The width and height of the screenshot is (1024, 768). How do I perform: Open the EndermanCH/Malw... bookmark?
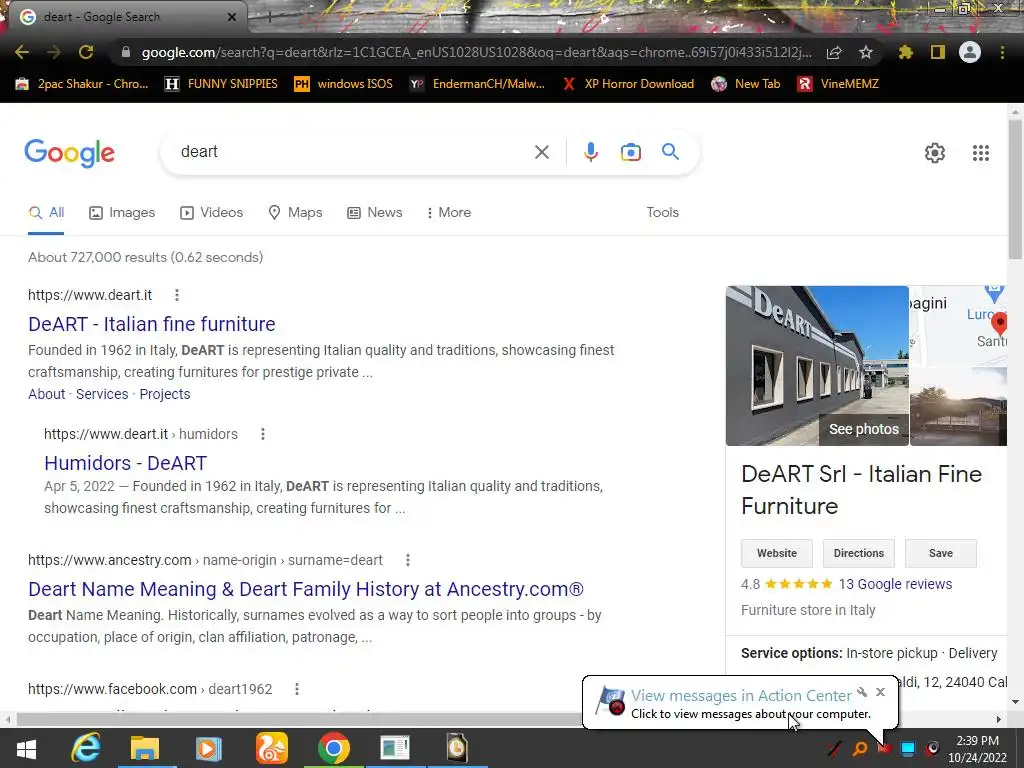[477, 84]
